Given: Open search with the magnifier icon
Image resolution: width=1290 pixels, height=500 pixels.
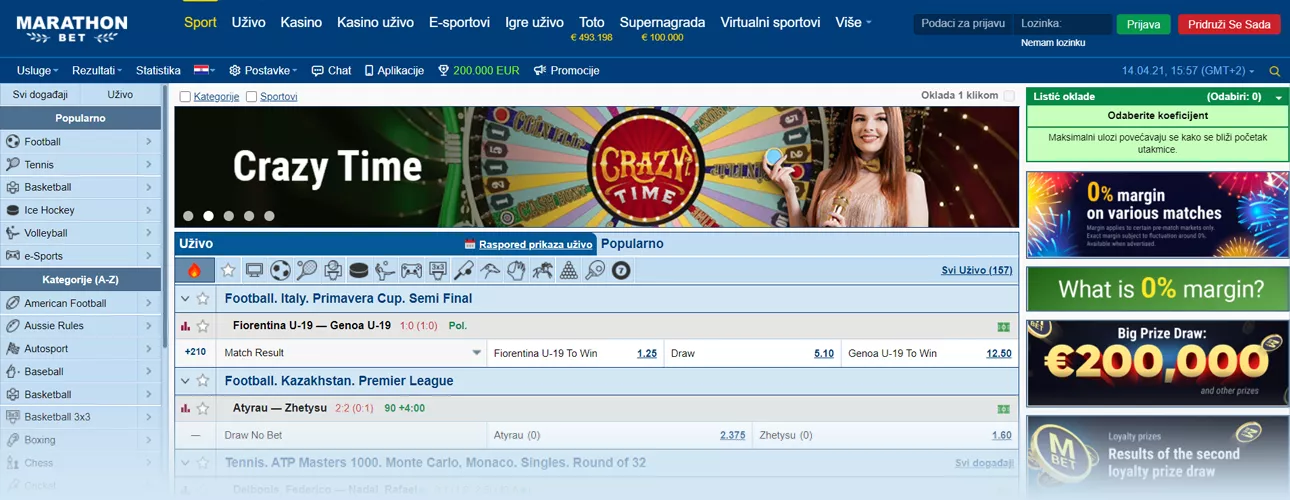Looking at the screenshot, I should point(1274,71).
